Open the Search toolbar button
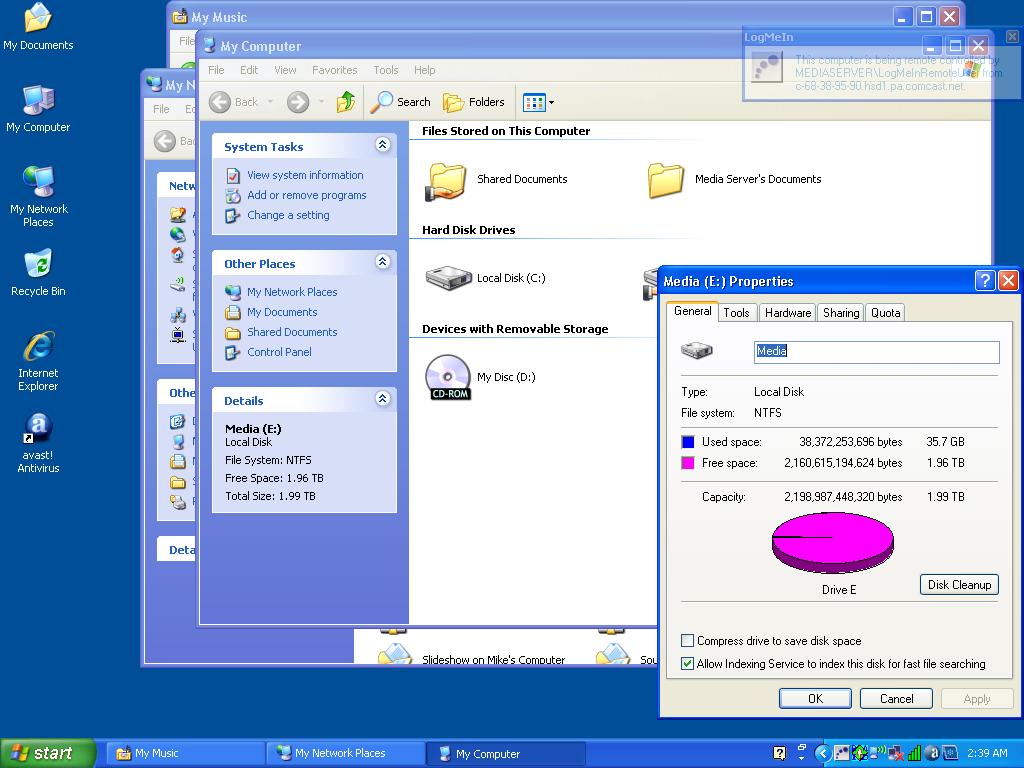 click(401, 102)
